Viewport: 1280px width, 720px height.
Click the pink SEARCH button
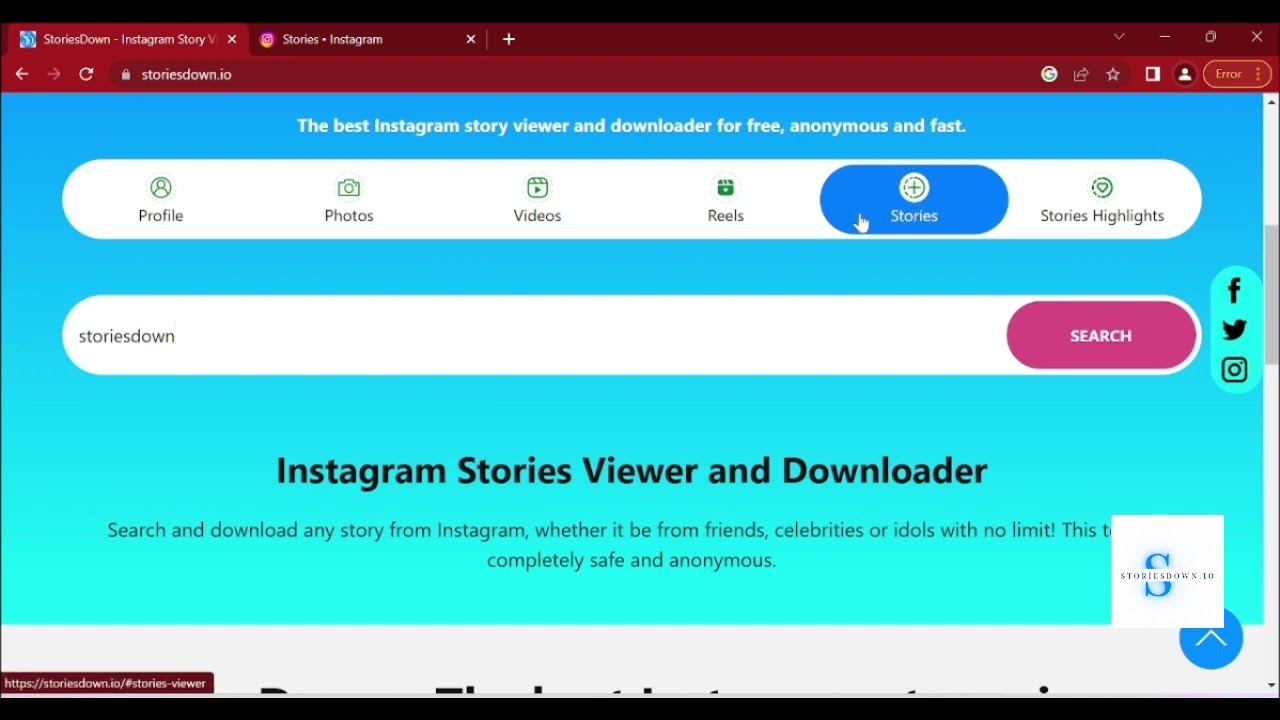click(x=1101, y=336)
